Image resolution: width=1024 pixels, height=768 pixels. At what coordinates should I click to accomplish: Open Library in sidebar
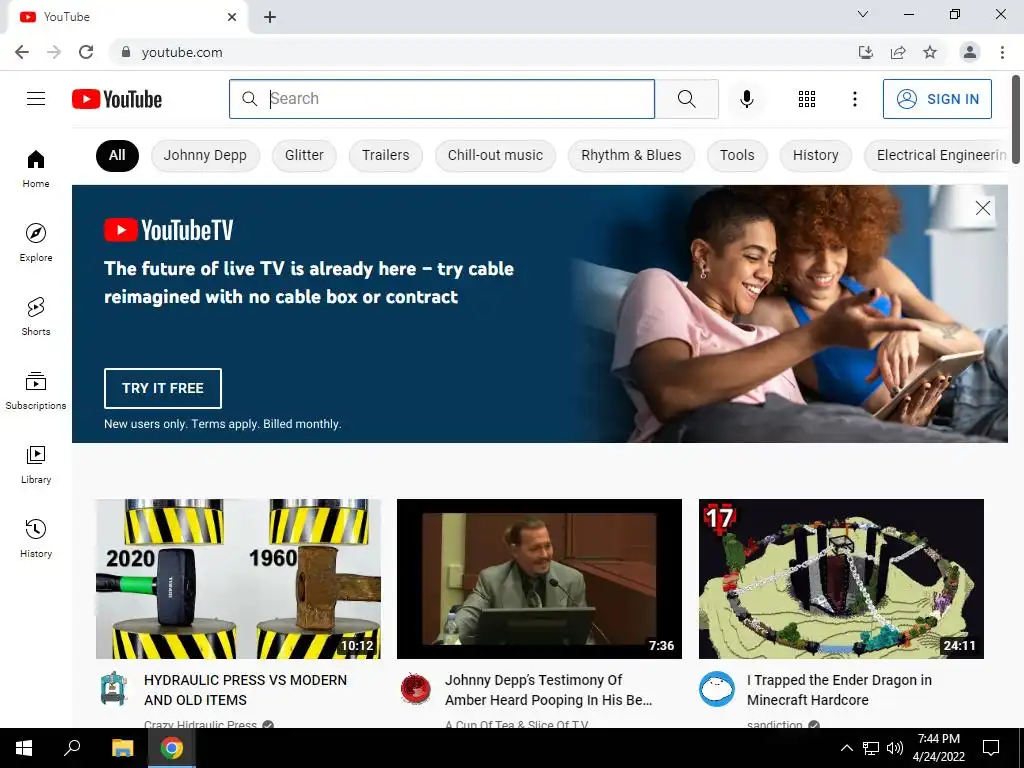point(36,464)
